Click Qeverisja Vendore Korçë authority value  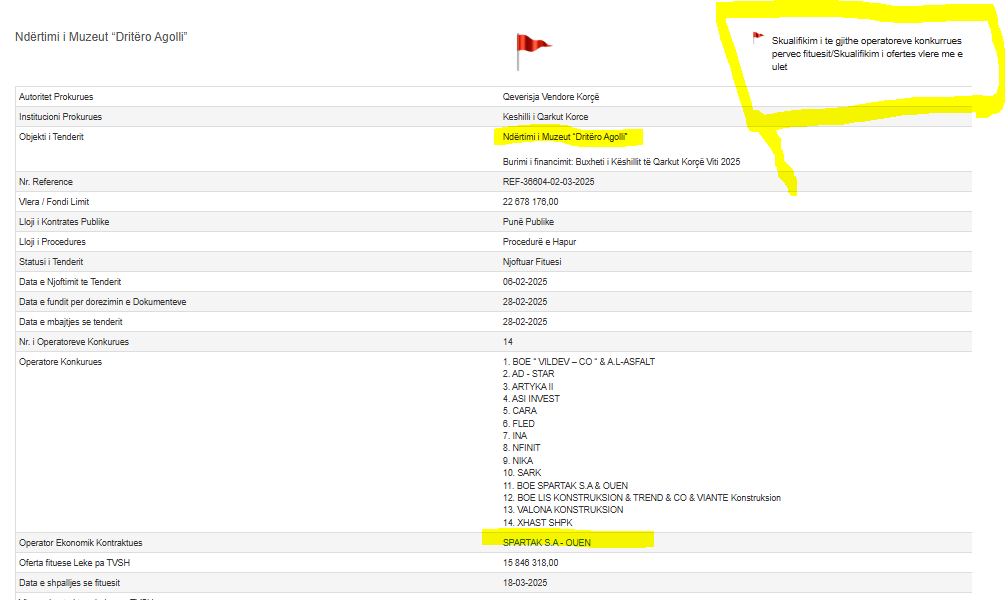[x=551, y=97]
